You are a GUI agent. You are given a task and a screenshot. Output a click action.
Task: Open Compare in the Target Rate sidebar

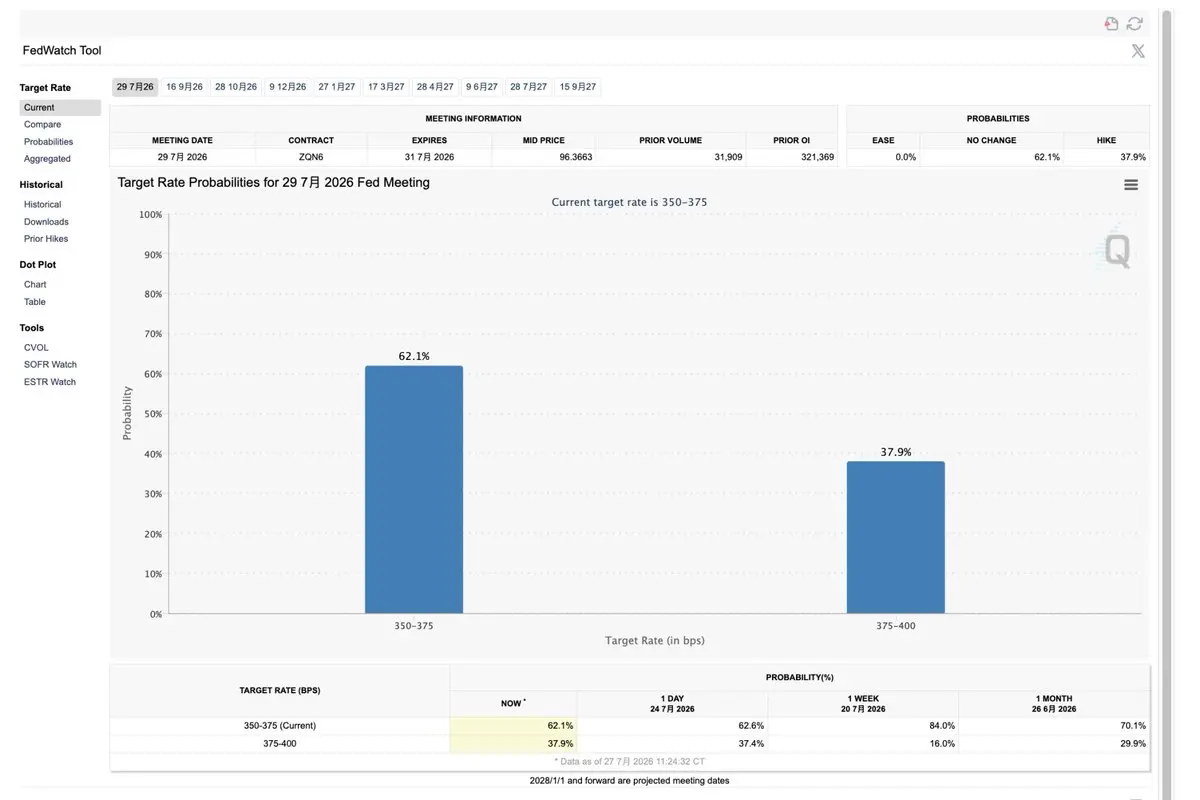click(43, 125)
